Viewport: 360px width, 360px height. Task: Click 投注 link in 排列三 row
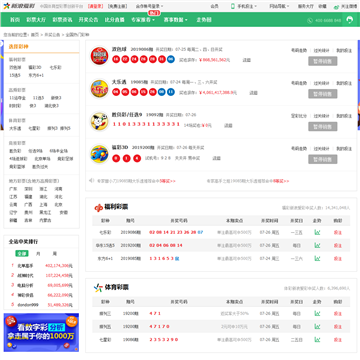pyautogui.click(x=338, y=314)
